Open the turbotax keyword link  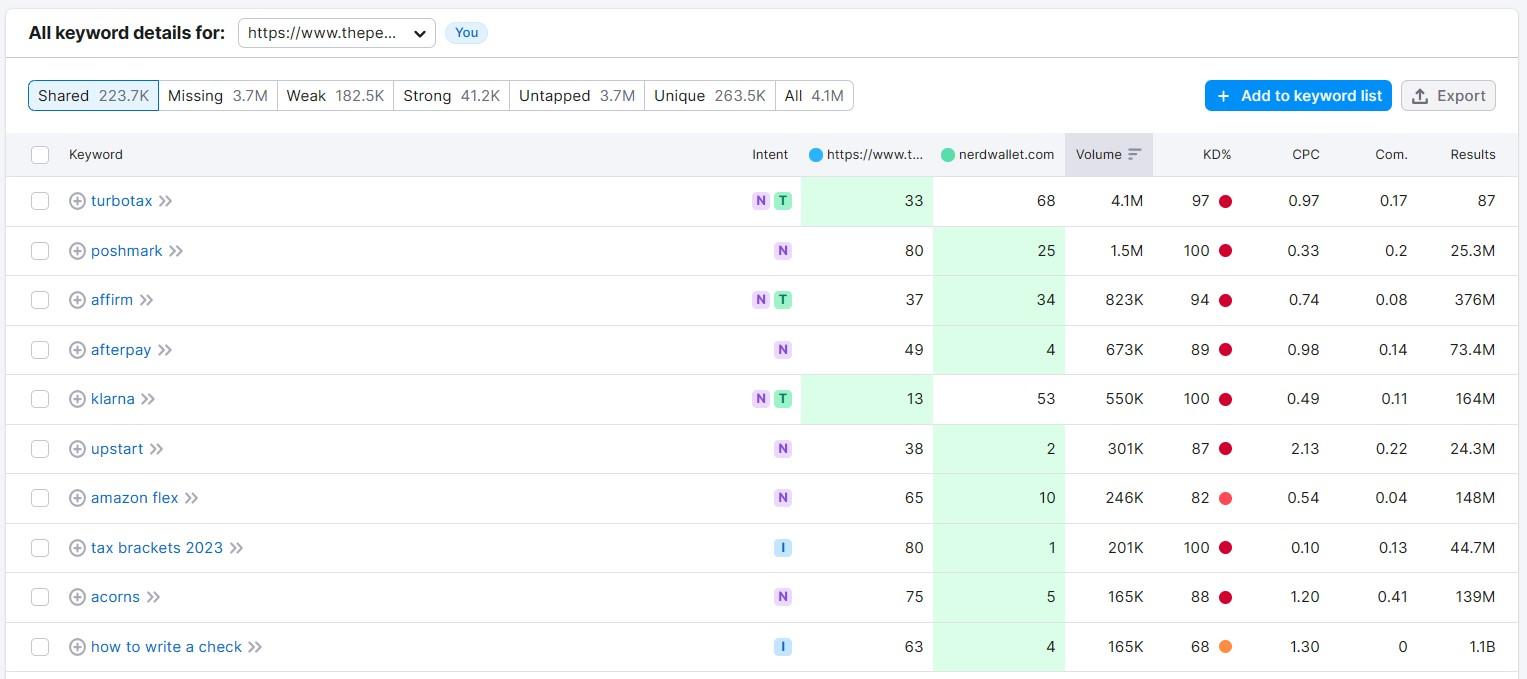click(x=122, y=201)
